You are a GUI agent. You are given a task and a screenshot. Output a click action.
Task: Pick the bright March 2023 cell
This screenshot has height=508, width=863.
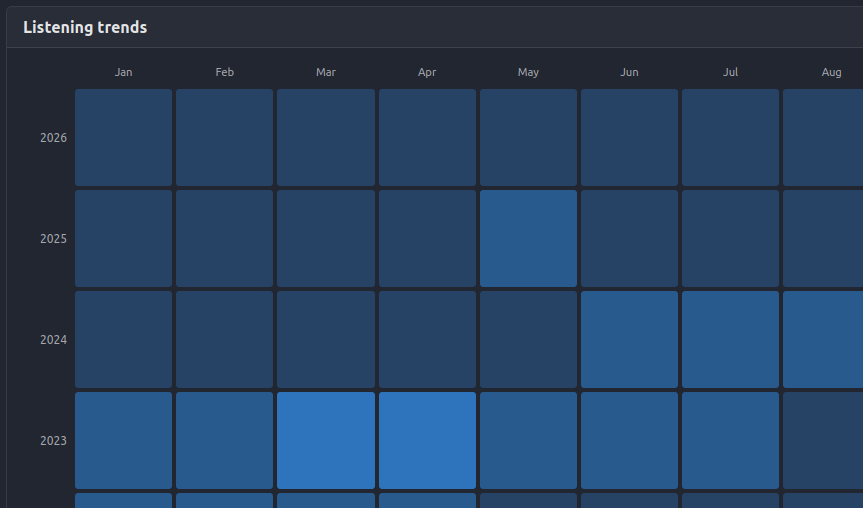326,440
